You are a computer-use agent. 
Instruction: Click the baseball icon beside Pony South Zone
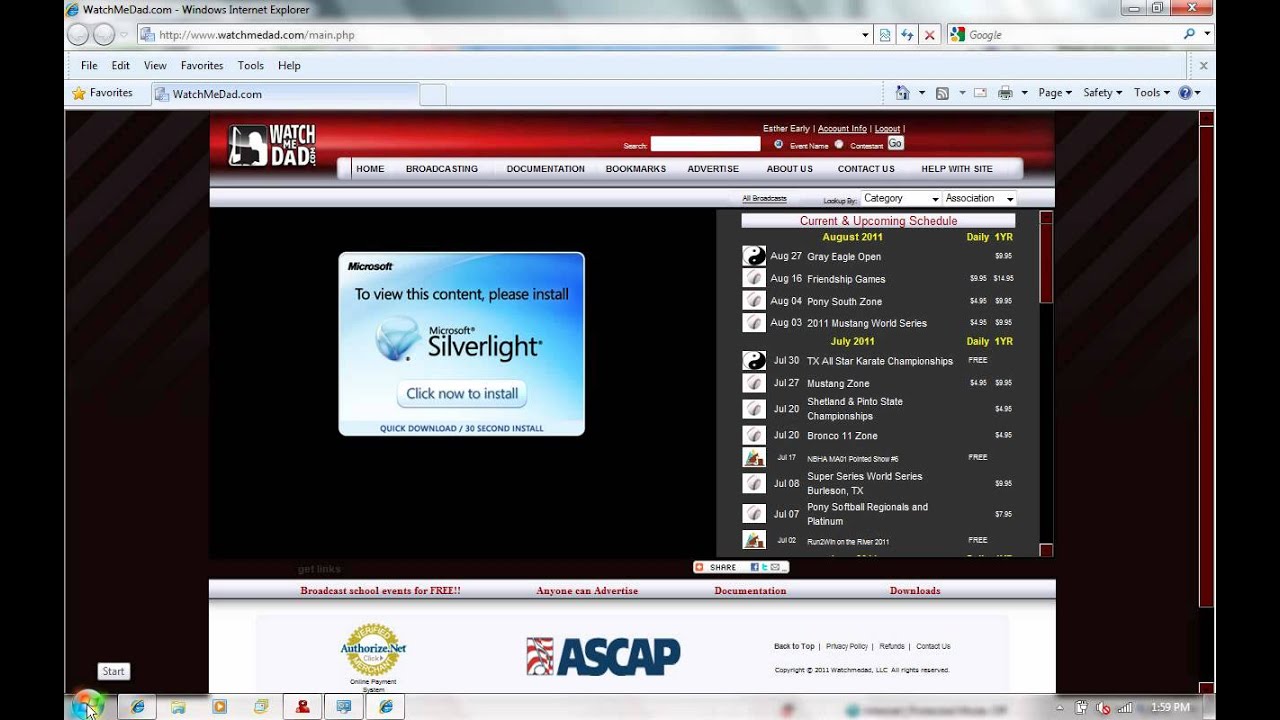(x=754, y=300)
